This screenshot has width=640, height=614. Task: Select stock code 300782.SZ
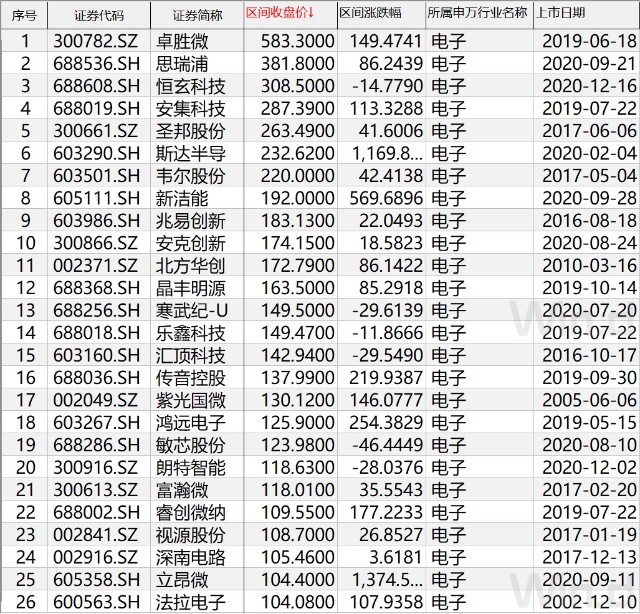[x=96, y=41]
